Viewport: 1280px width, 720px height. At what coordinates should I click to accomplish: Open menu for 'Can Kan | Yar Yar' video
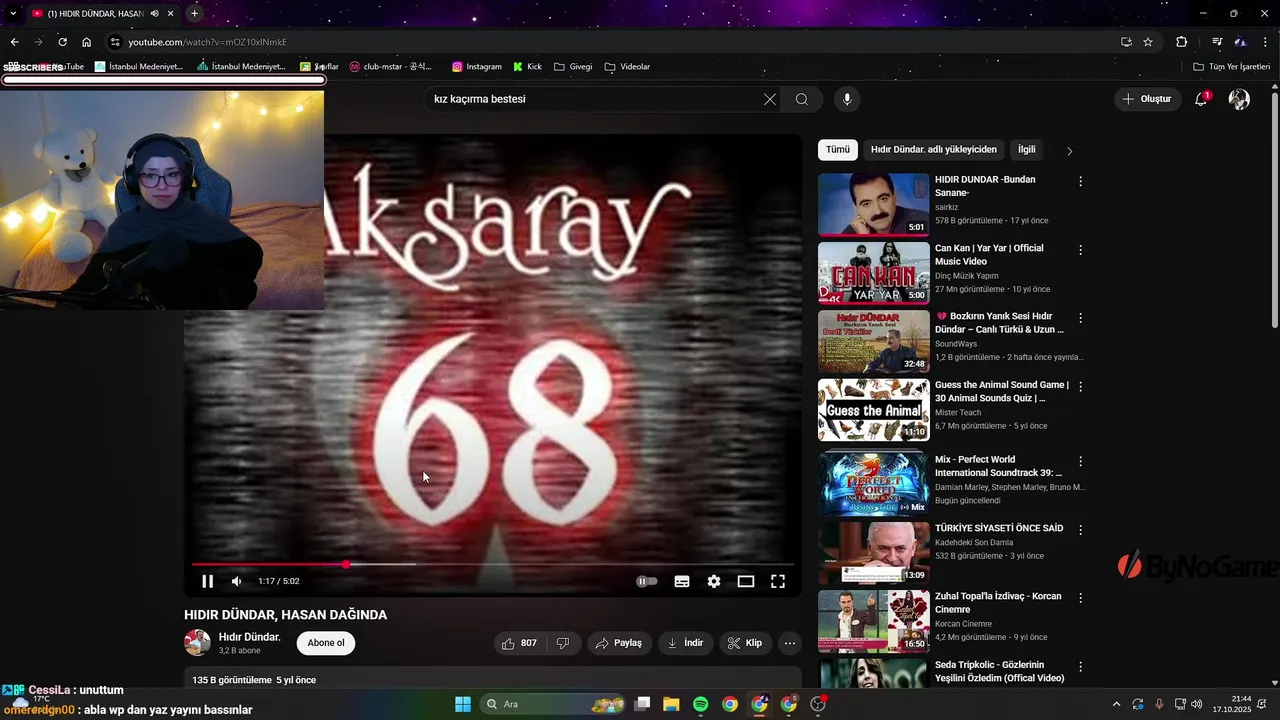point(1080,250)
